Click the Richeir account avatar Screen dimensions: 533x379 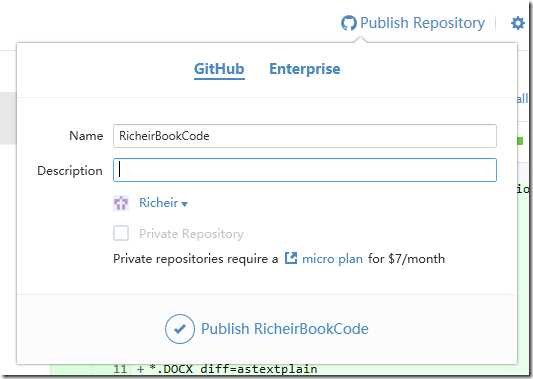(121, 203)
